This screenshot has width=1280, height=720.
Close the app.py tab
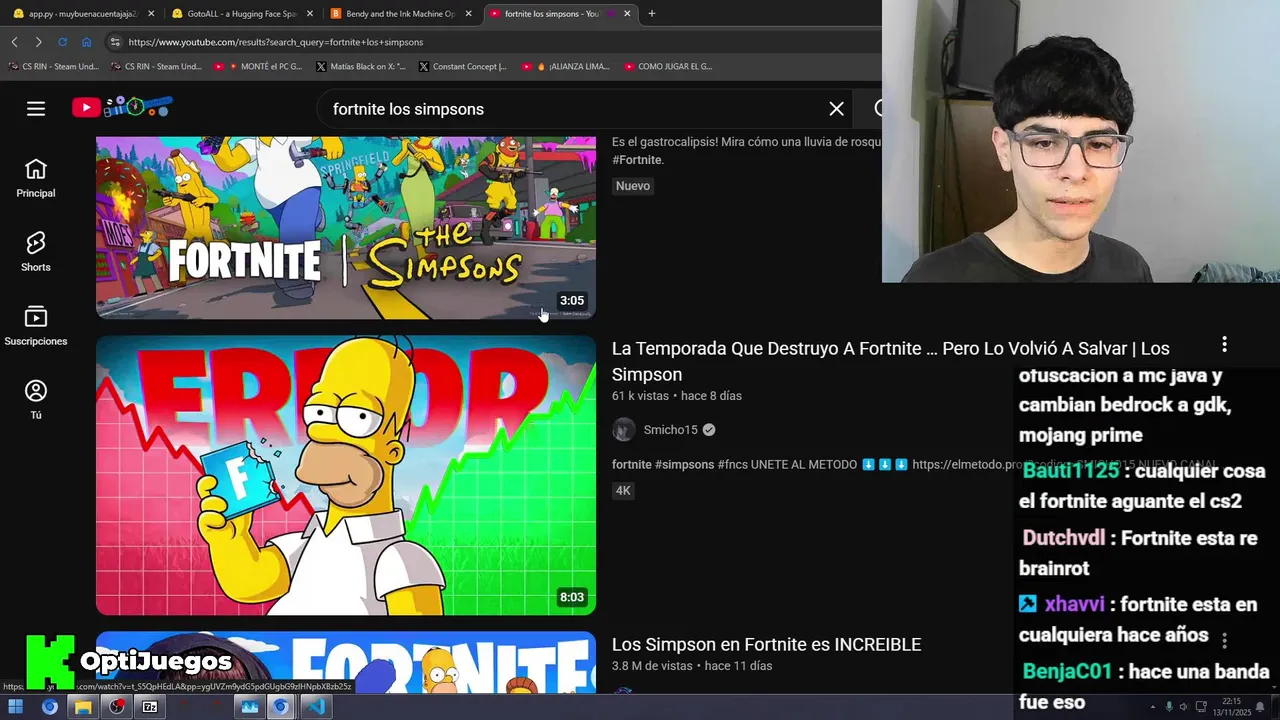[151, 13]
